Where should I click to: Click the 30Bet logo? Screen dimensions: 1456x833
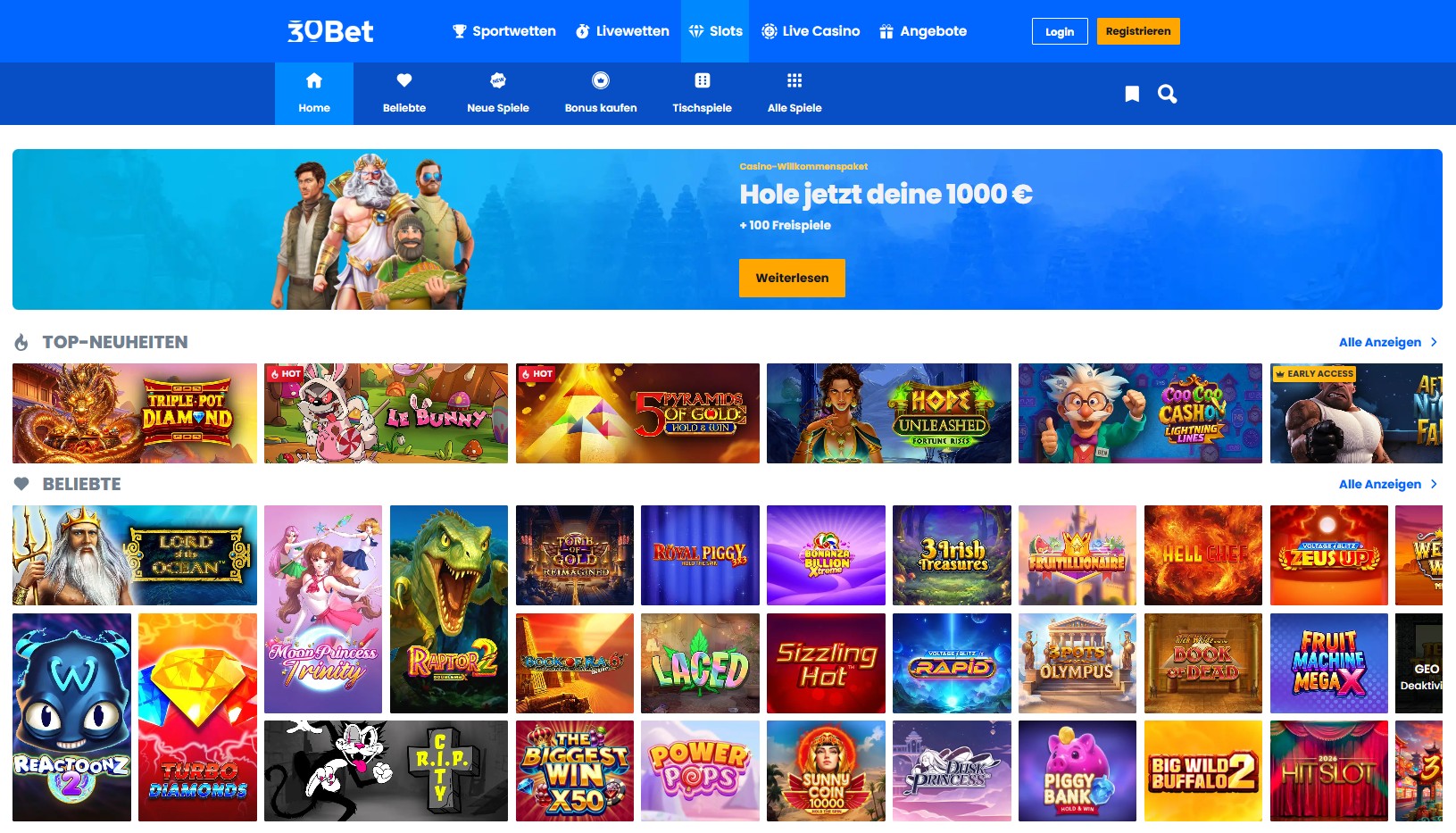[330, 31]
